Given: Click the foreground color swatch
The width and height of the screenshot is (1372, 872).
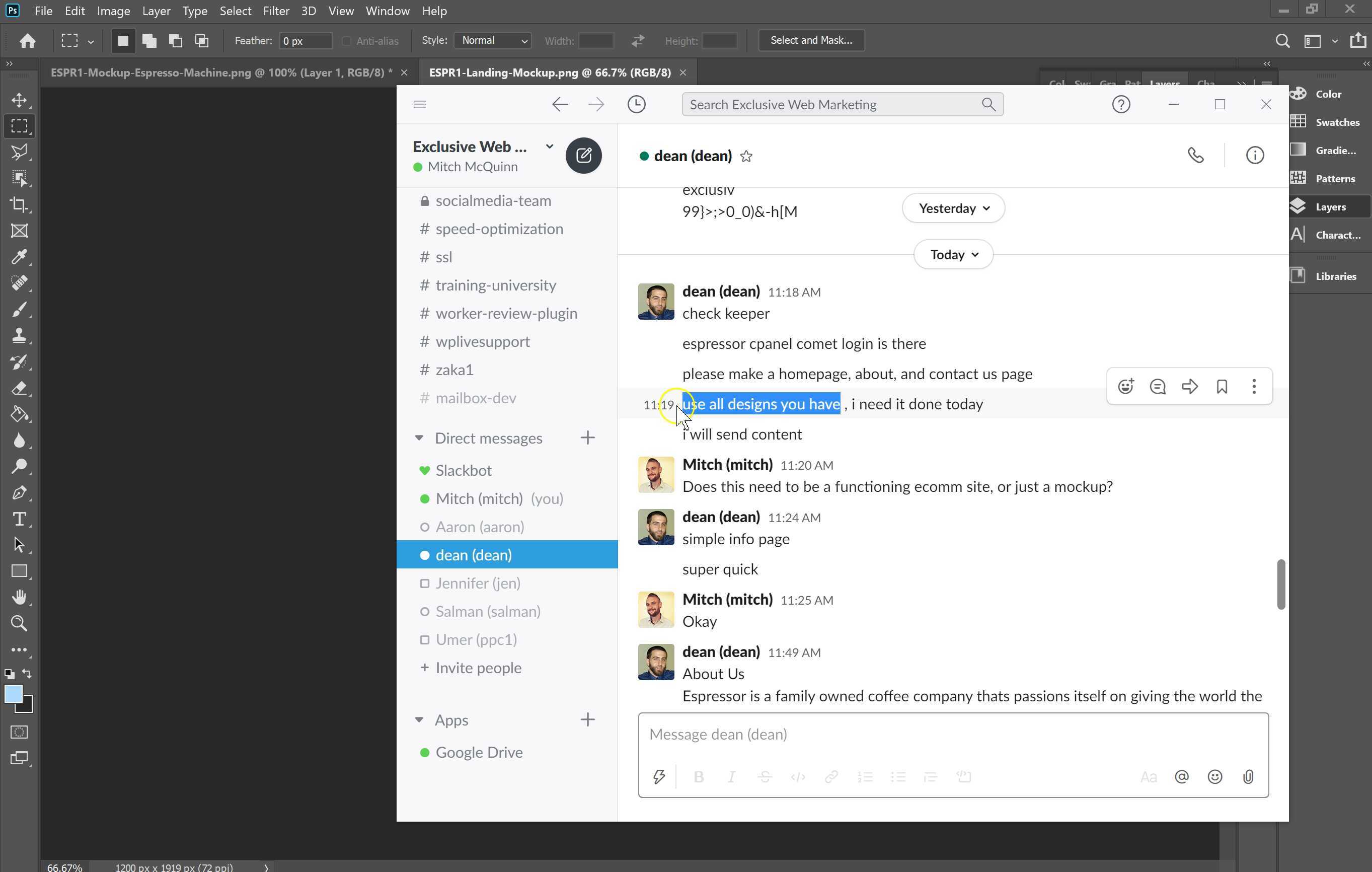Looking at the screenshot, I should click(x=13, y=693).
